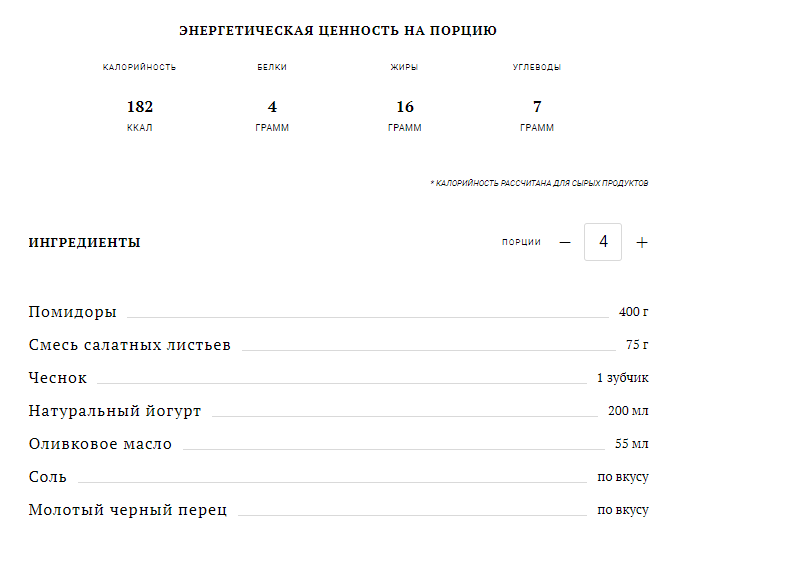The width and height of the screenshot is (793, 568).
Task: Click the Молотый черный перец ingredient
Action: [x=128, y=510]
